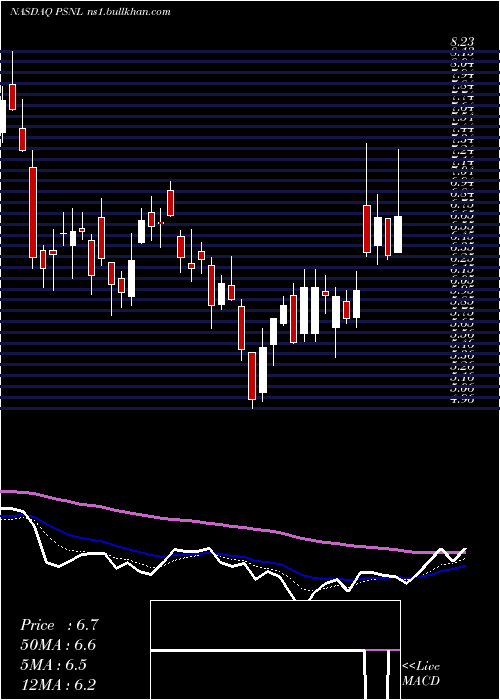500x700 pixels.
Task: Click the 8.23 top price axis label
Action: tap(462, 42)
